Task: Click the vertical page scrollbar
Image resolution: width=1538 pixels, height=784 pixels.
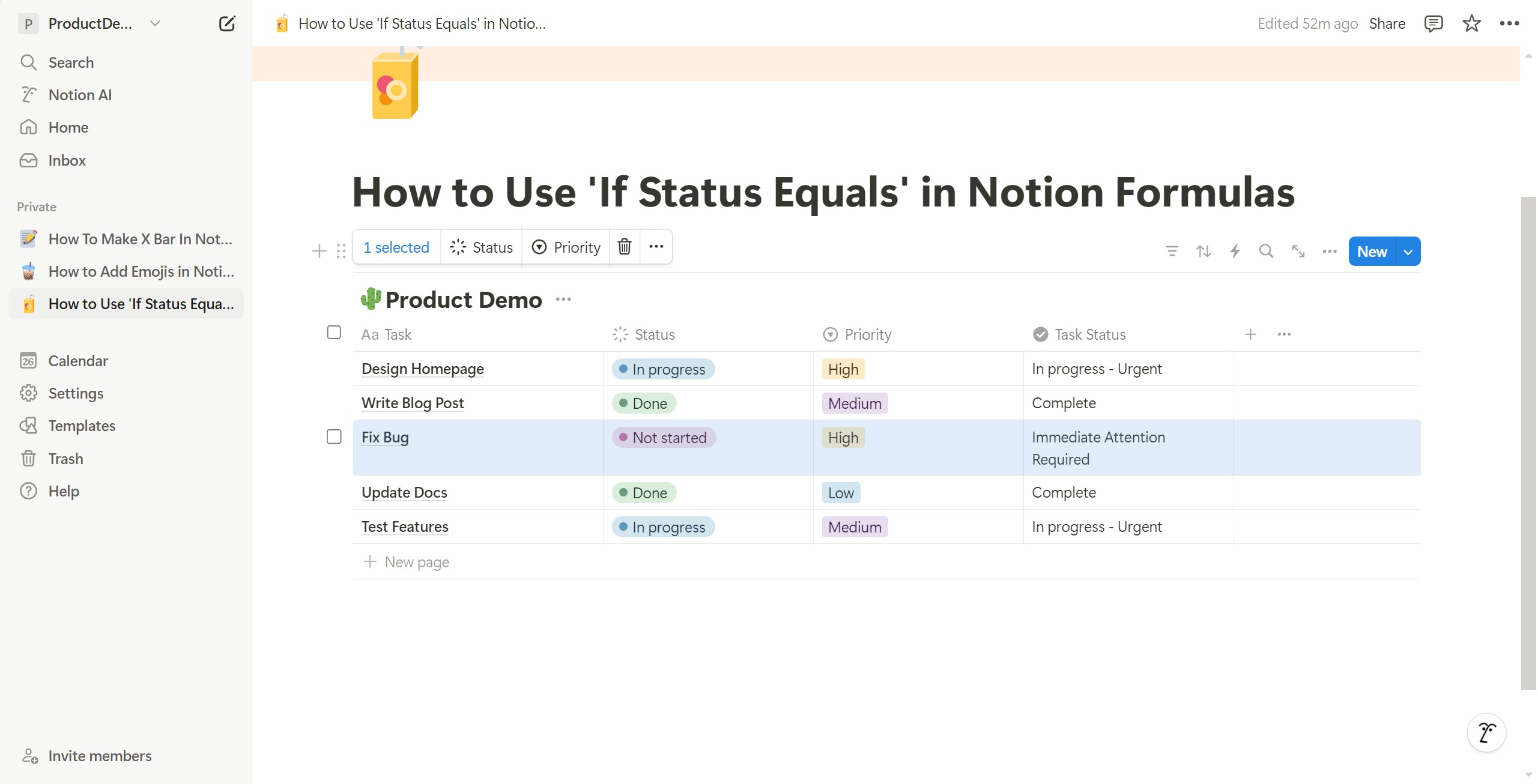Action: click(x=1528, y=443)
